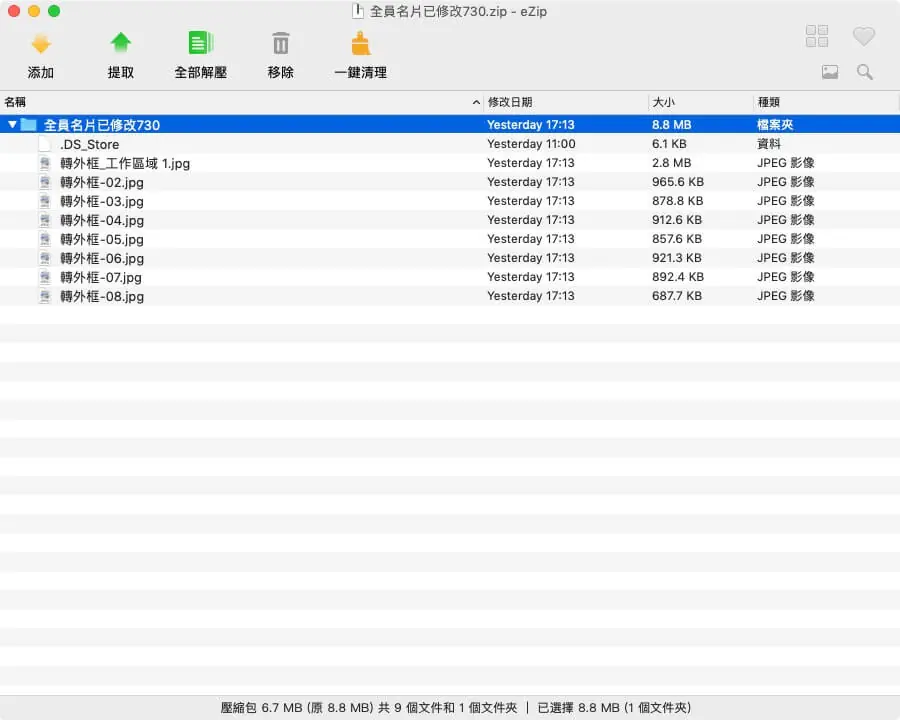This screenshot has height=720, width=900.
Task: Click the file icon of 轉外框-05.jpg
Action: click(x=45, y=239)
